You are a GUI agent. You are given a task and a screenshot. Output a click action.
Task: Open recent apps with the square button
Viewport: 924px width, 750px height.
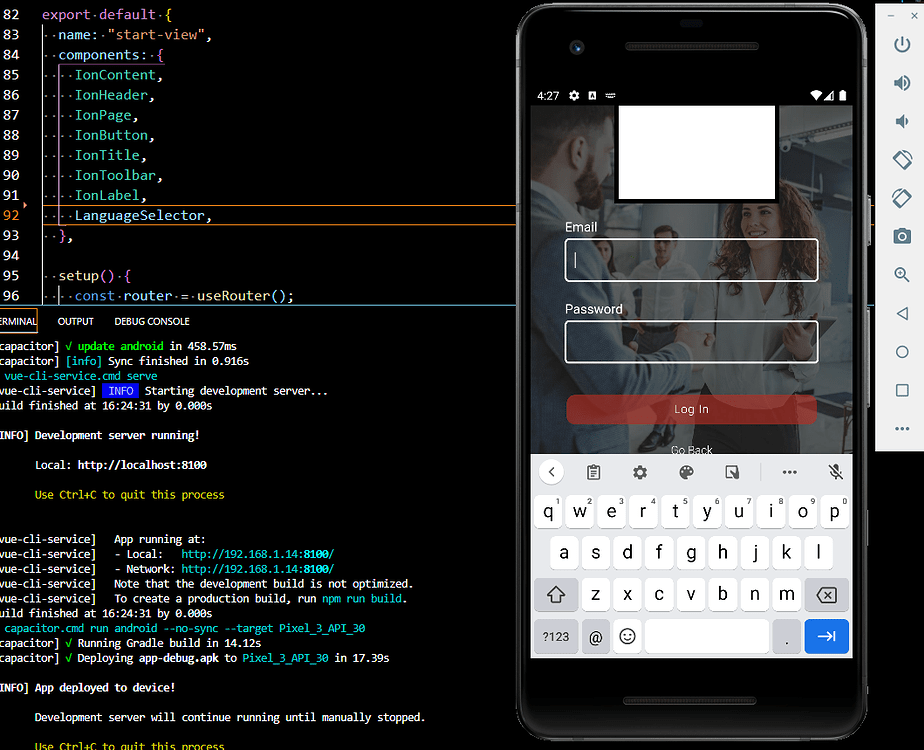(902, 390)
